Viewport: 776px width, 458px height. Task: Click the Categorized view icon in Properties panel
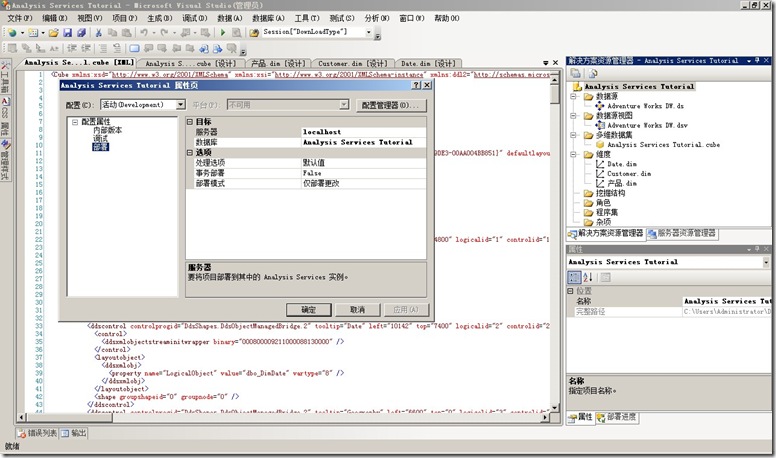[x=574, y=277]
